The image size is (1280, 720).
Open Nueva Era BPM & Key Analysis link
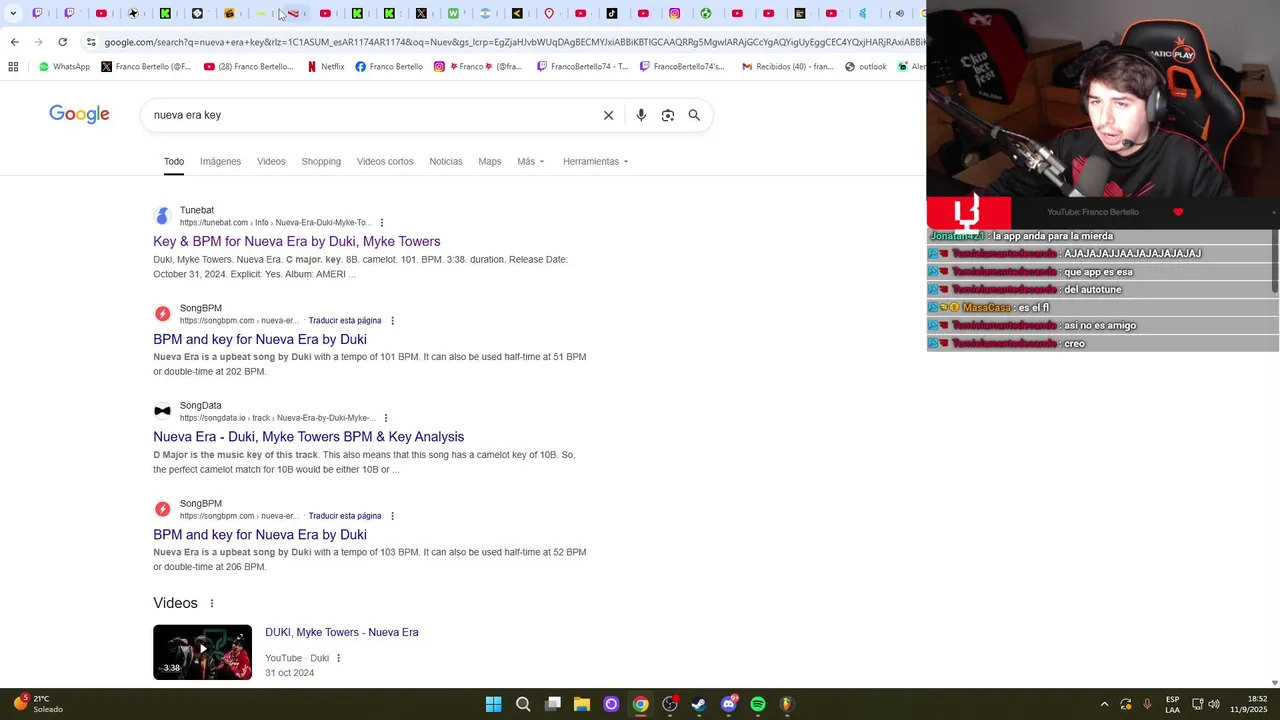tap(309, 437)
